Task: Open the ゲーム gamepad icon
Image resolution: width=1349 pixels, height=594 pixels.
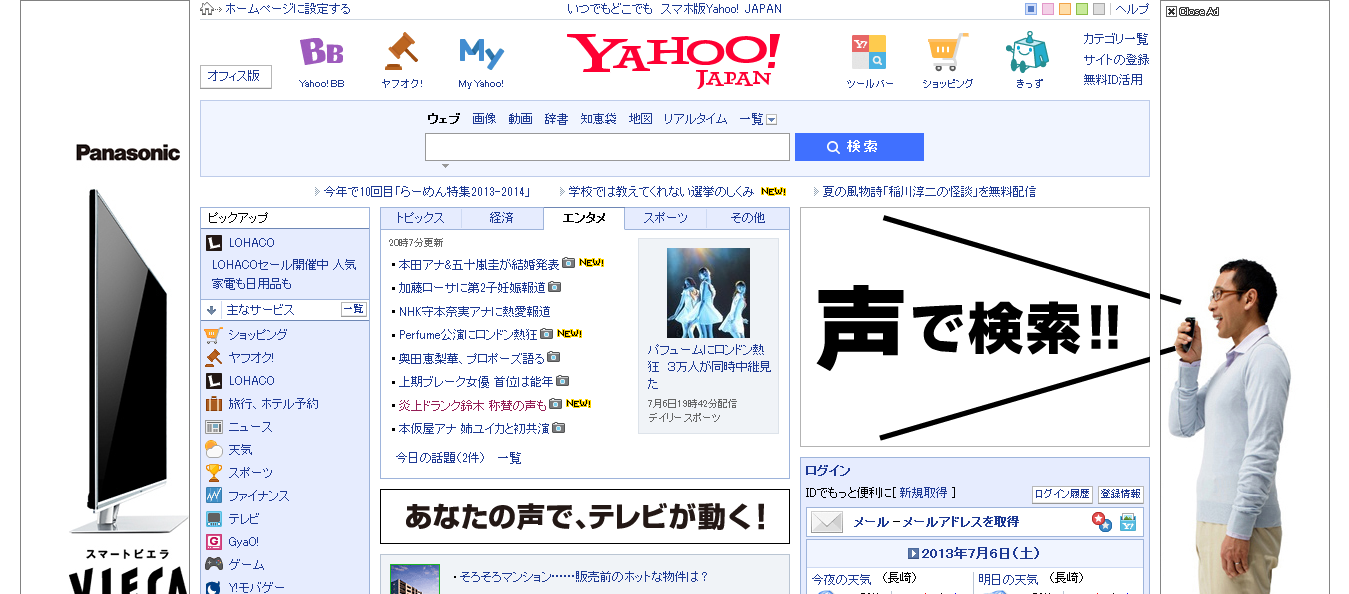Action: coord(213,565)
